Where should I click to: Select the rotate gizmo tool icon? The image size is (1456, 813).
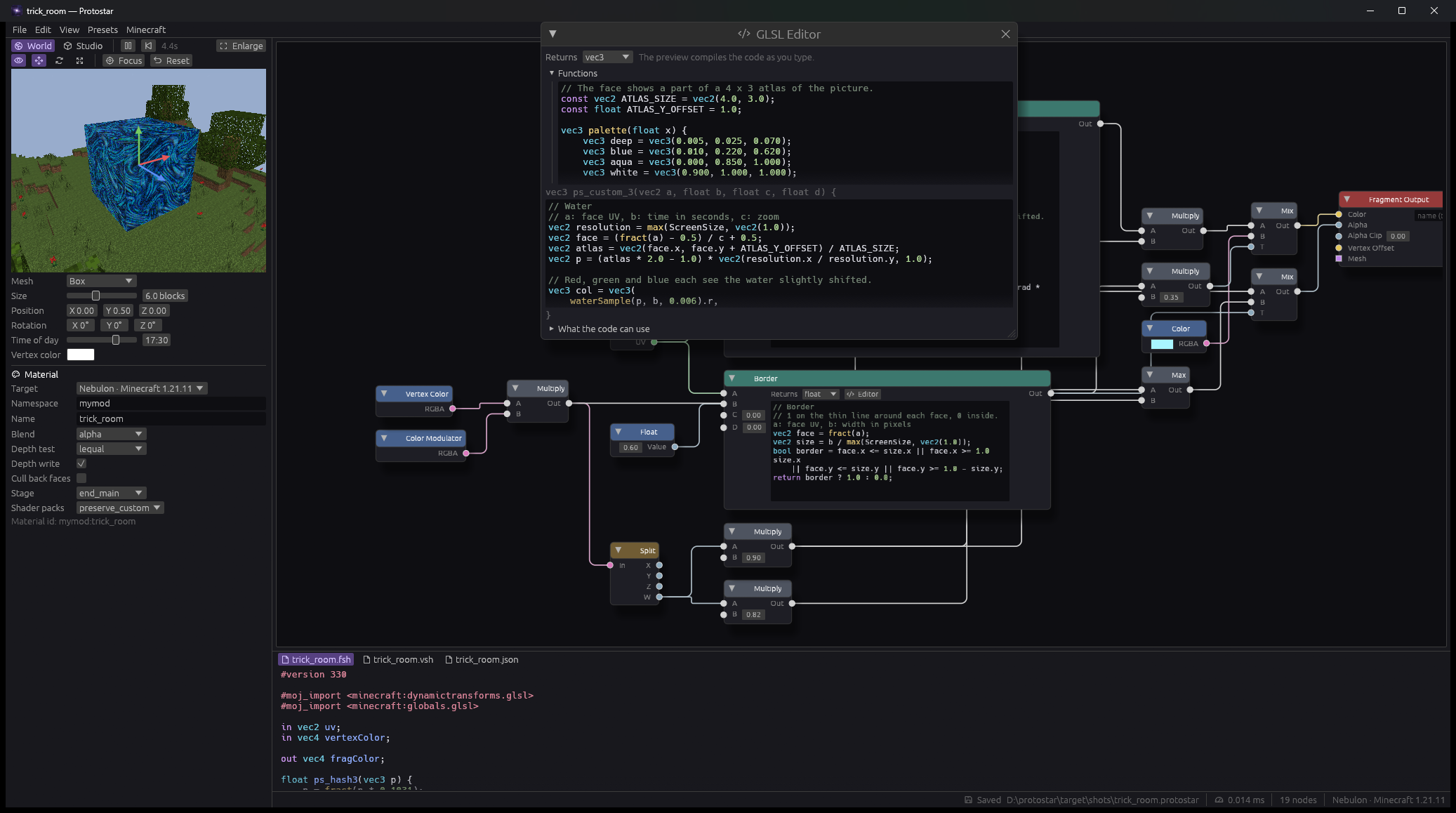pos(60,60)
